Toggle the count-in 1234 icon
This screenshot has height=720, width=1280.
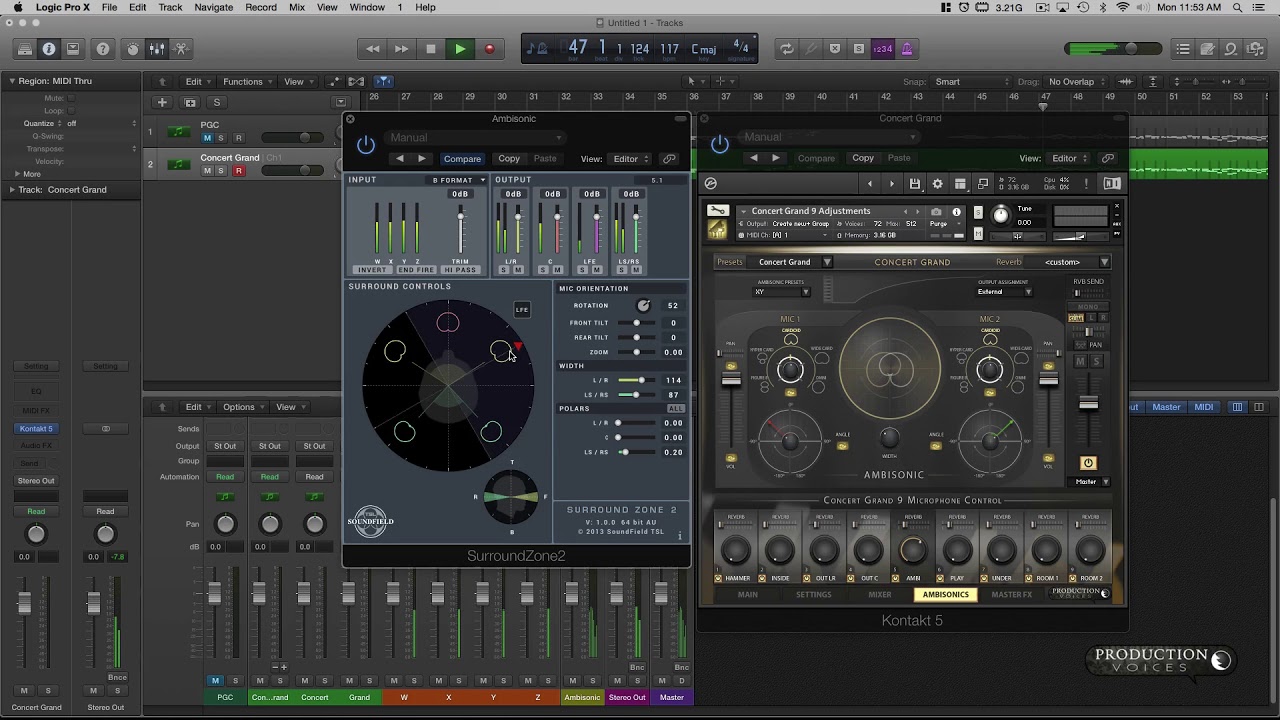click(x=882, y=49)
